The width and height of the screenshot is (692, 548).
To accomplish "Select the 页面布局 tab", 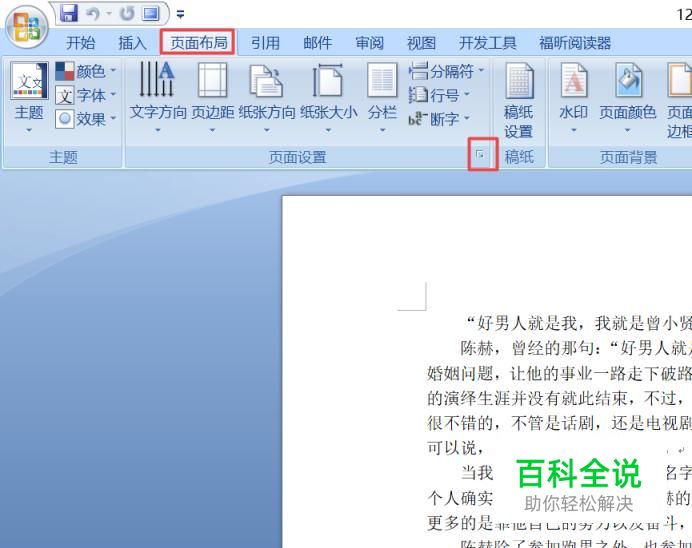I will (x=199, y=42).
